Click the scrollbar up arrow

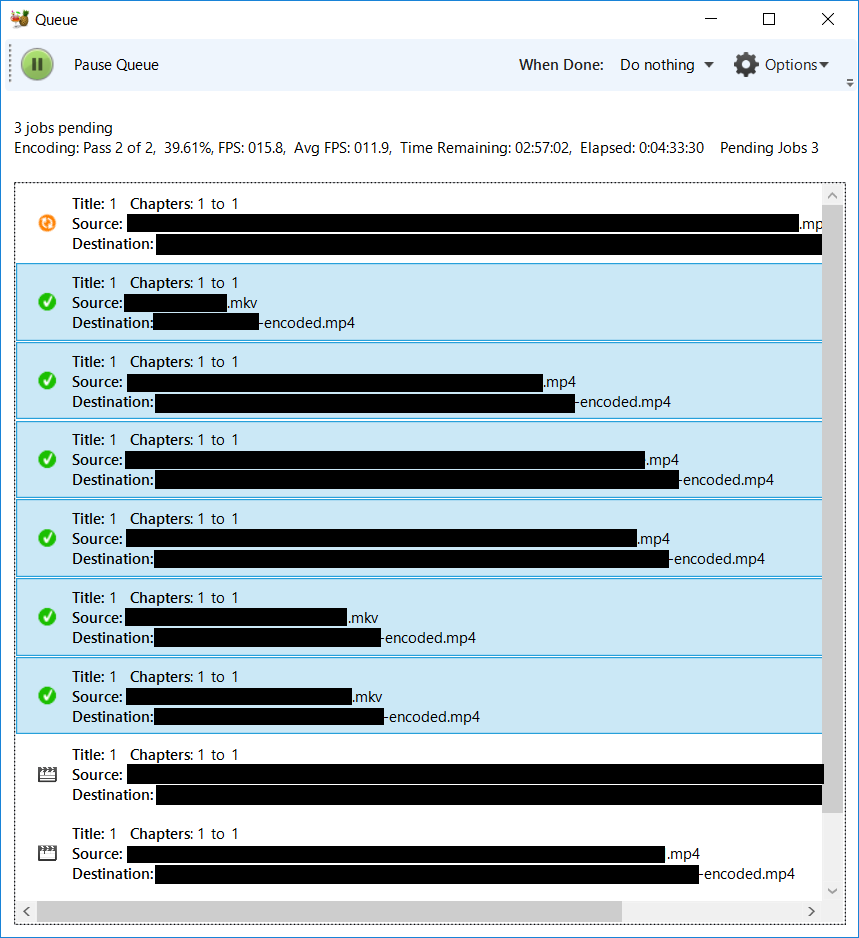click(833, 195)
